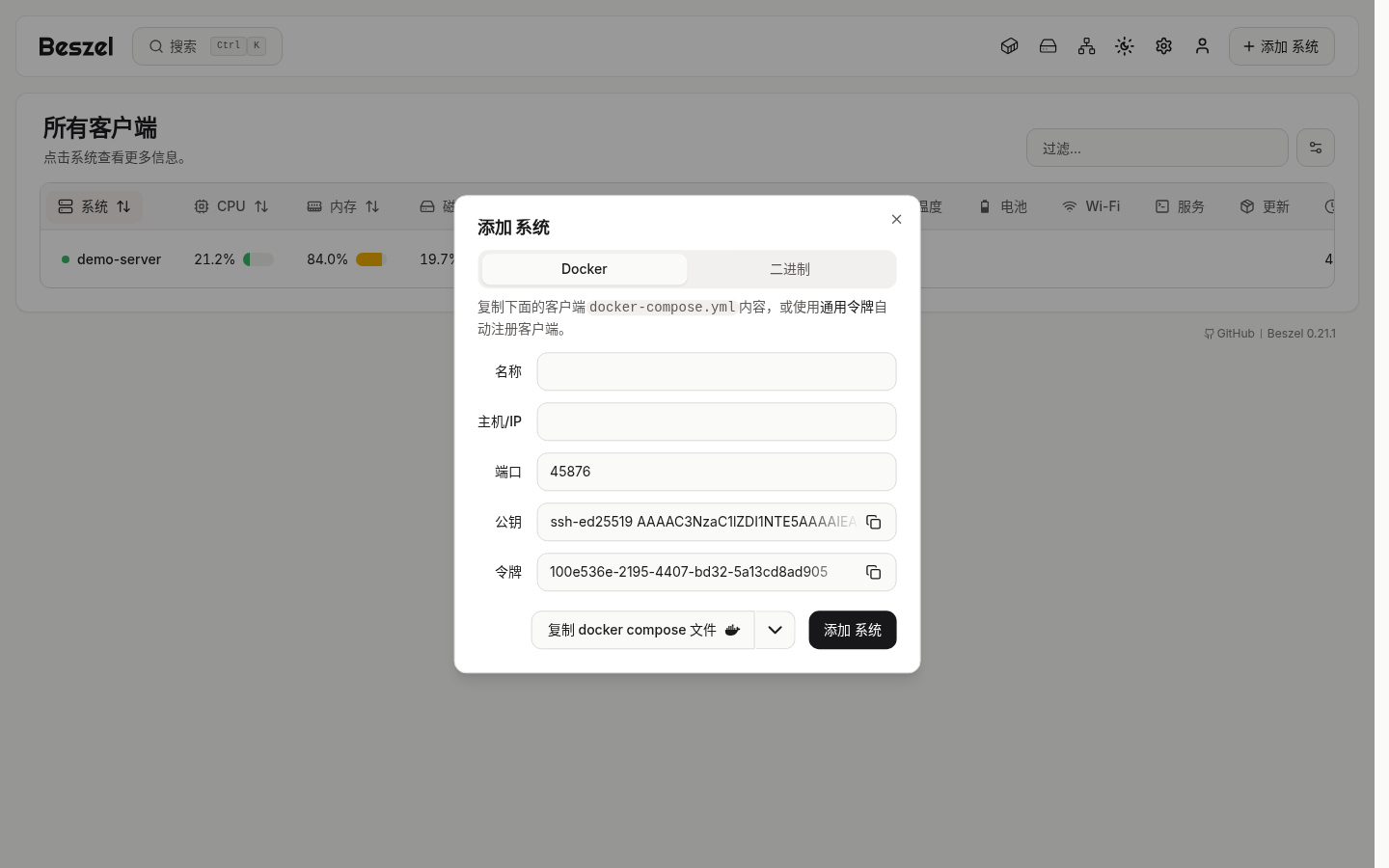Switch to the 二进制 tab
1389x868 pixels.
click(790, 269)
